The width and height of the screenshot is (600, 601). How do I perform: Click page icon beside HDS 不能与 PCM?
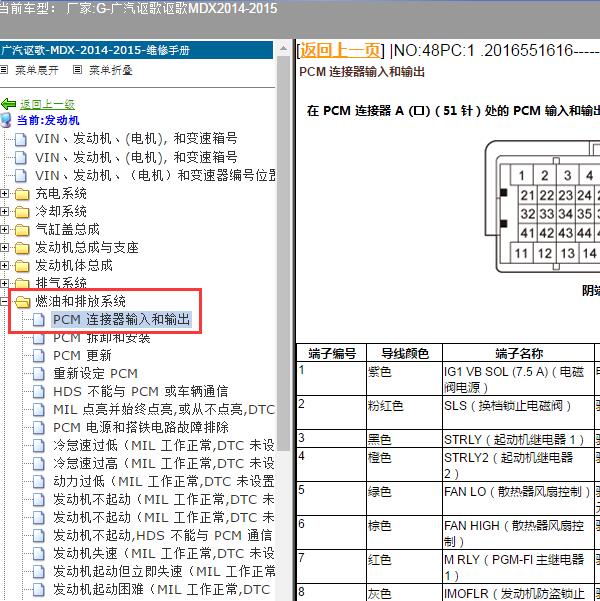coord(39,392)
